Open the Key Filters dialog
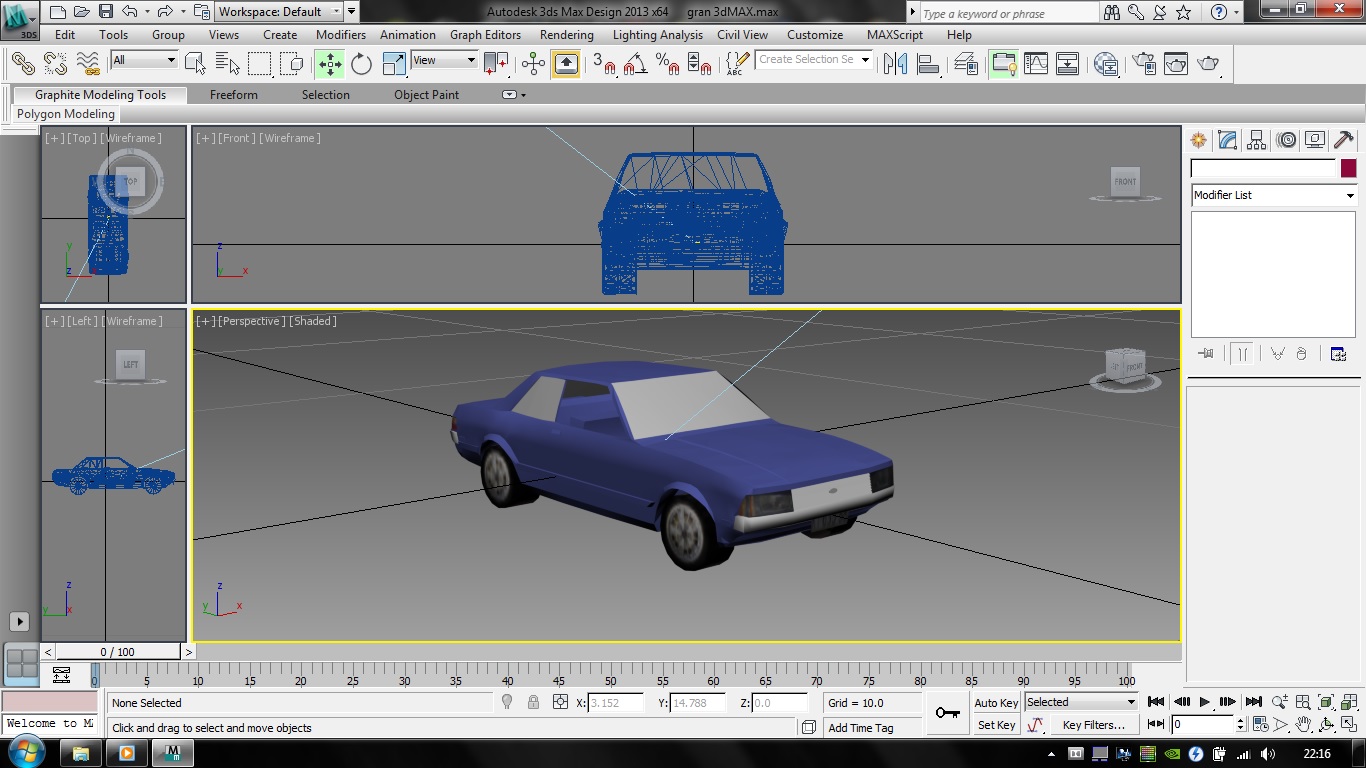Image resolution: width=1366 pixels, height=768 pixels. click(x=1093, y=725)
